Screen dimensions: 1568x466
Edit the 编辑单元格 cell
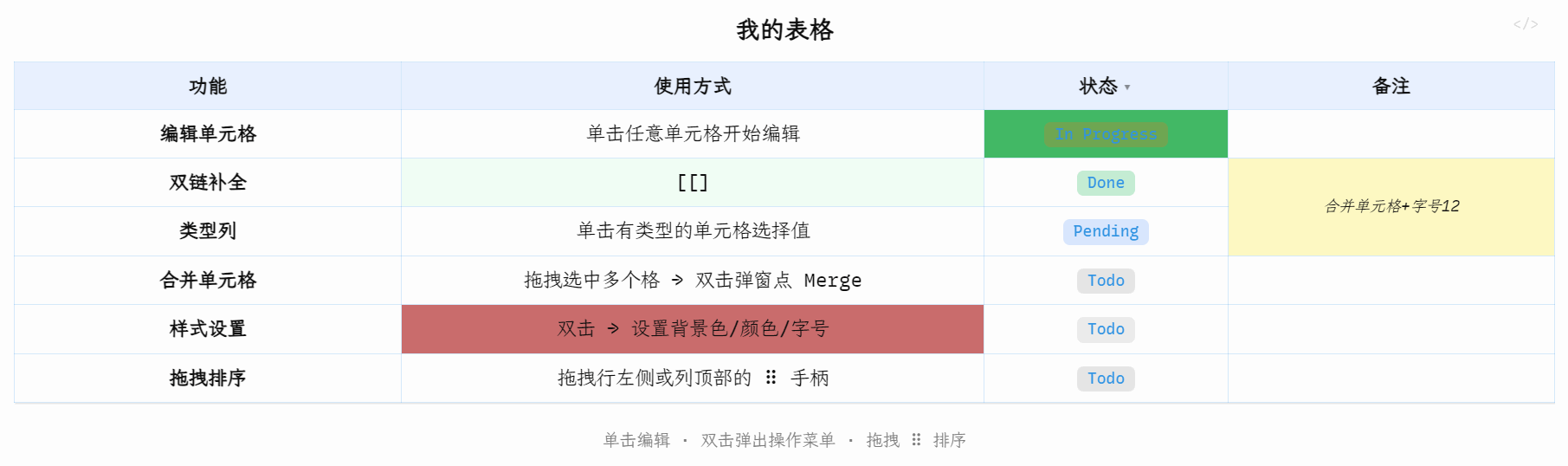pos(208,134)
